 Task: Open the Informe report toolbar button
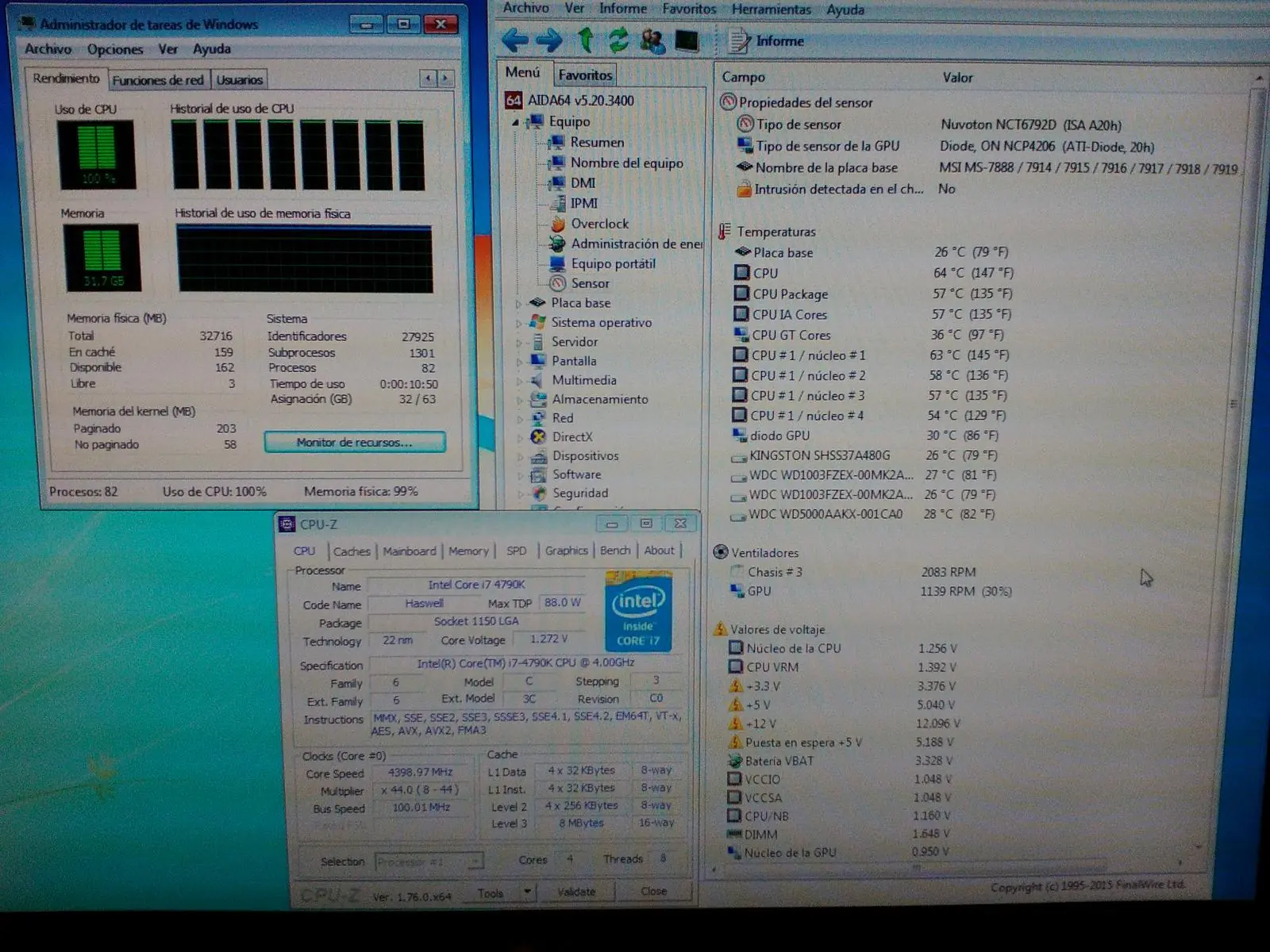(x=767, y=40)
